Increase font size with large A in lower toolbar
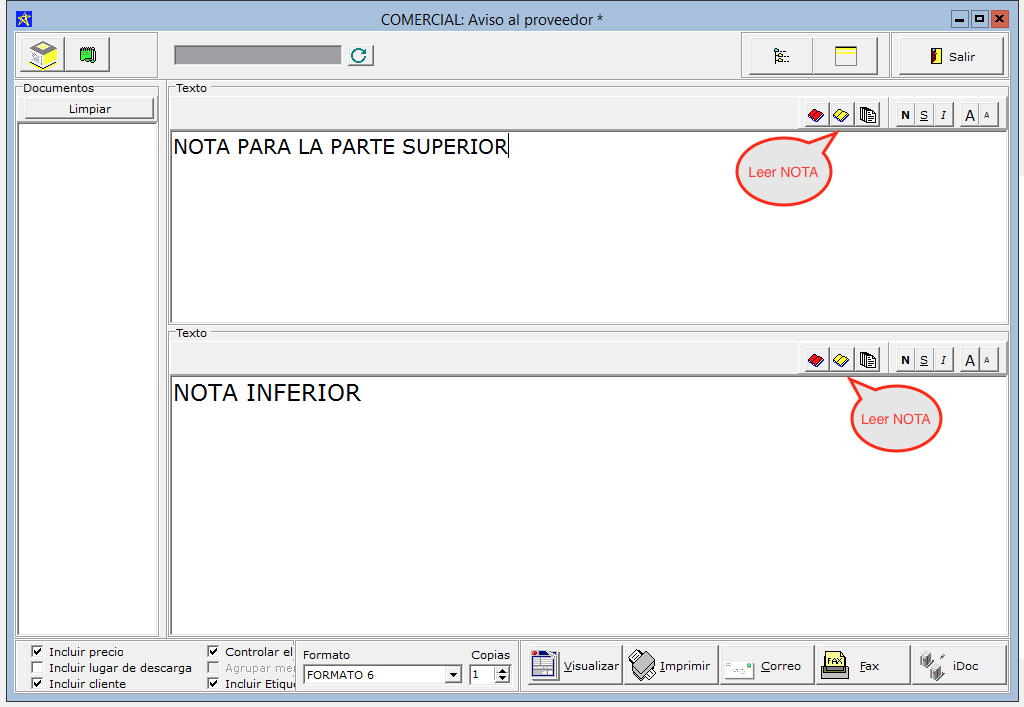The image size is (1024, 707). click(x=968, y=360)
